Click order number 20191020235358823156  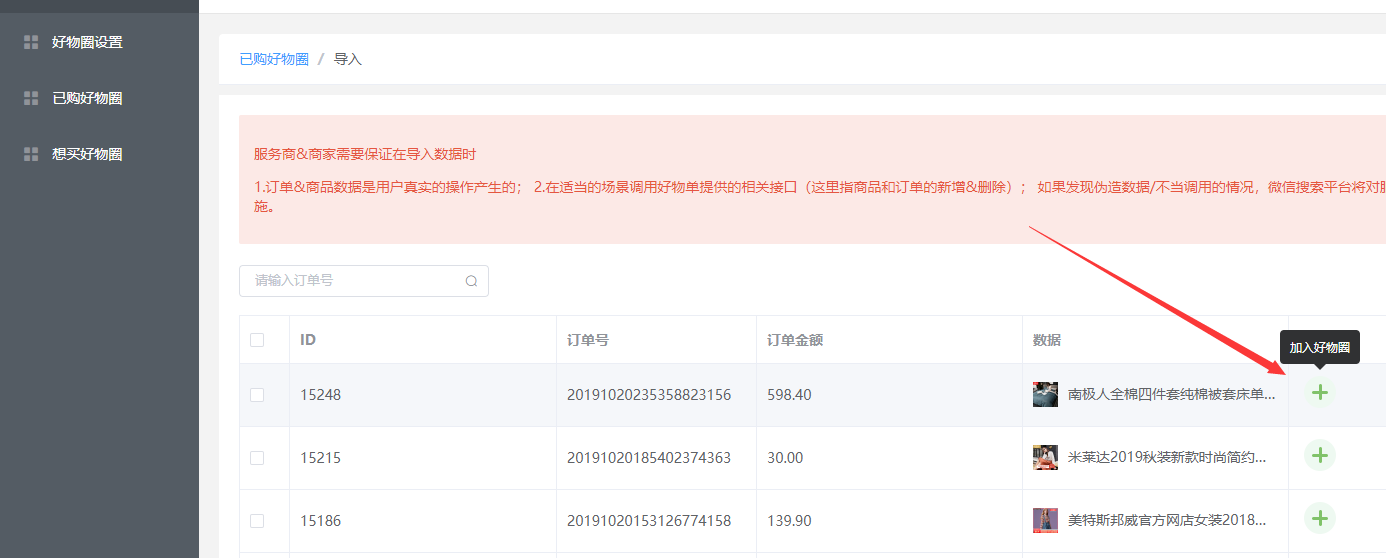tap(649, 395)
